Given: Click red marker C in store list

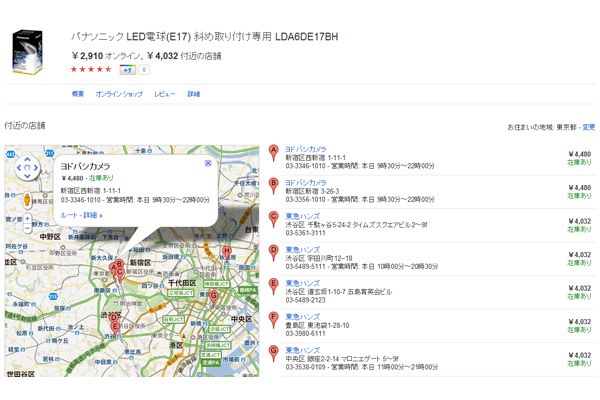Looking at the screenshot, I should pyautogui.click(x=273, y=217).
